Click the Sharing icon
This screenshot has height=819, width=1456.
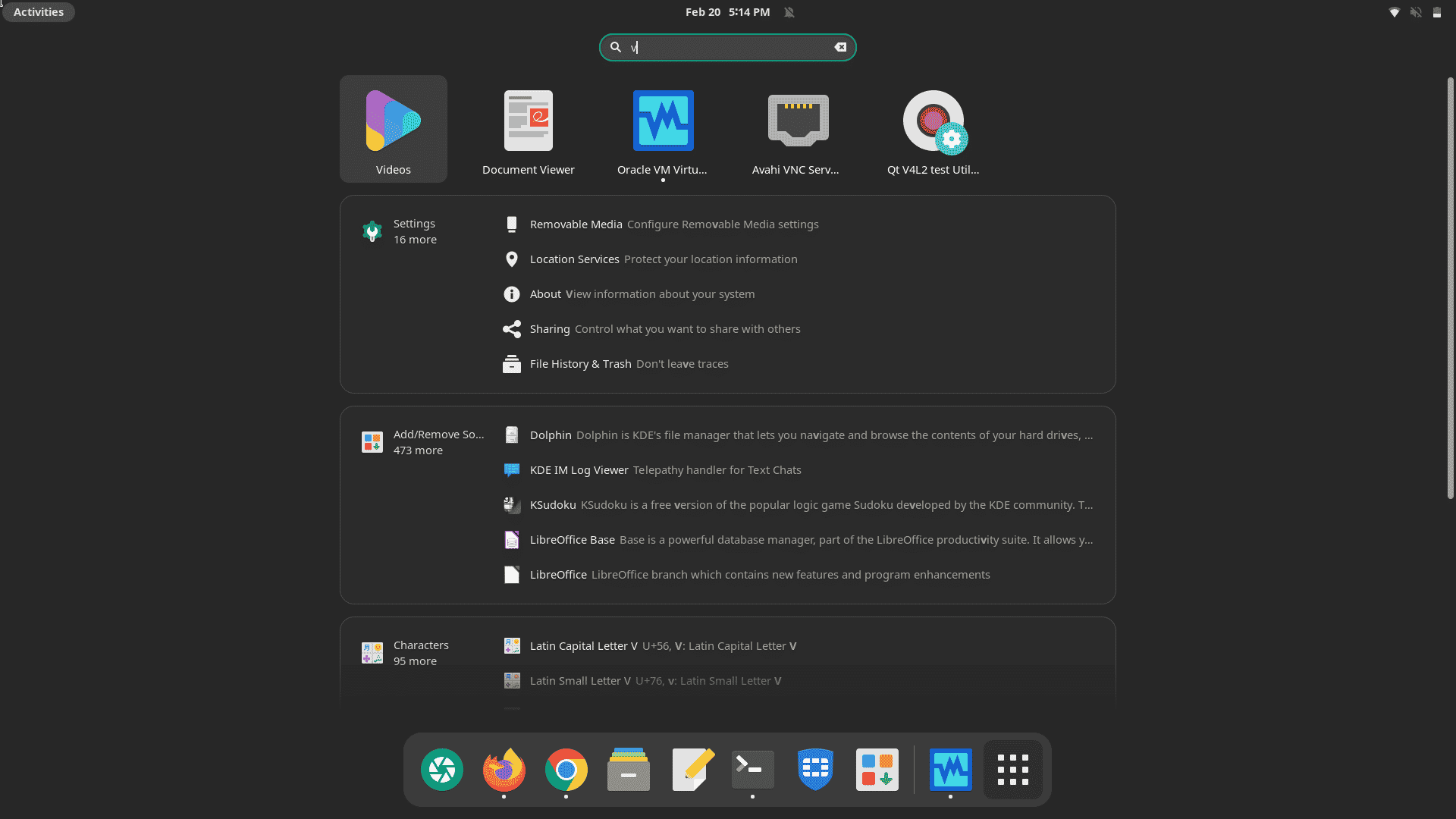pos(512,329)
